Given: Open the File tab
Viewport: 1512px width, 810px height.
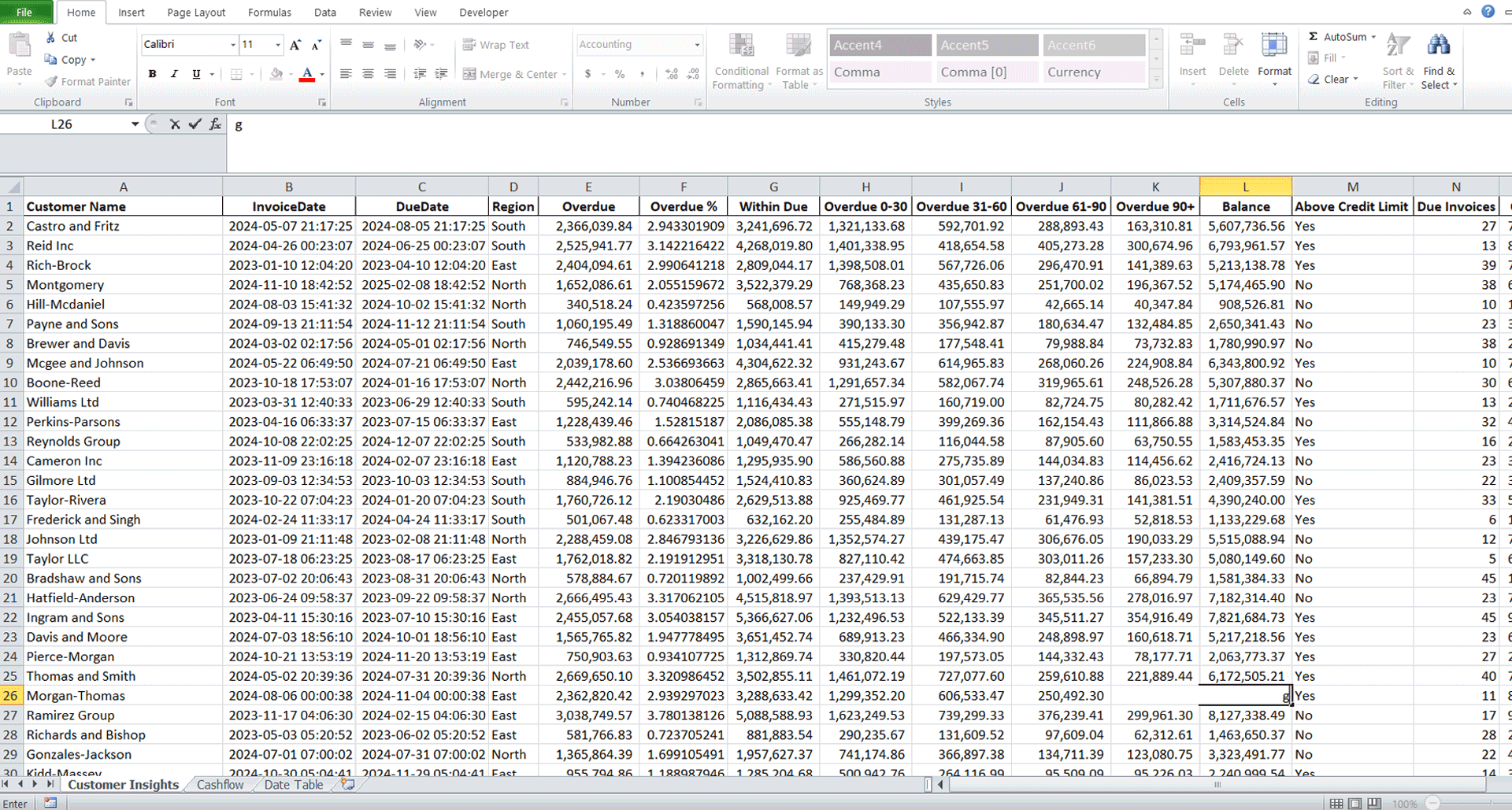Looking at the screenshot, I should (25, 13).
